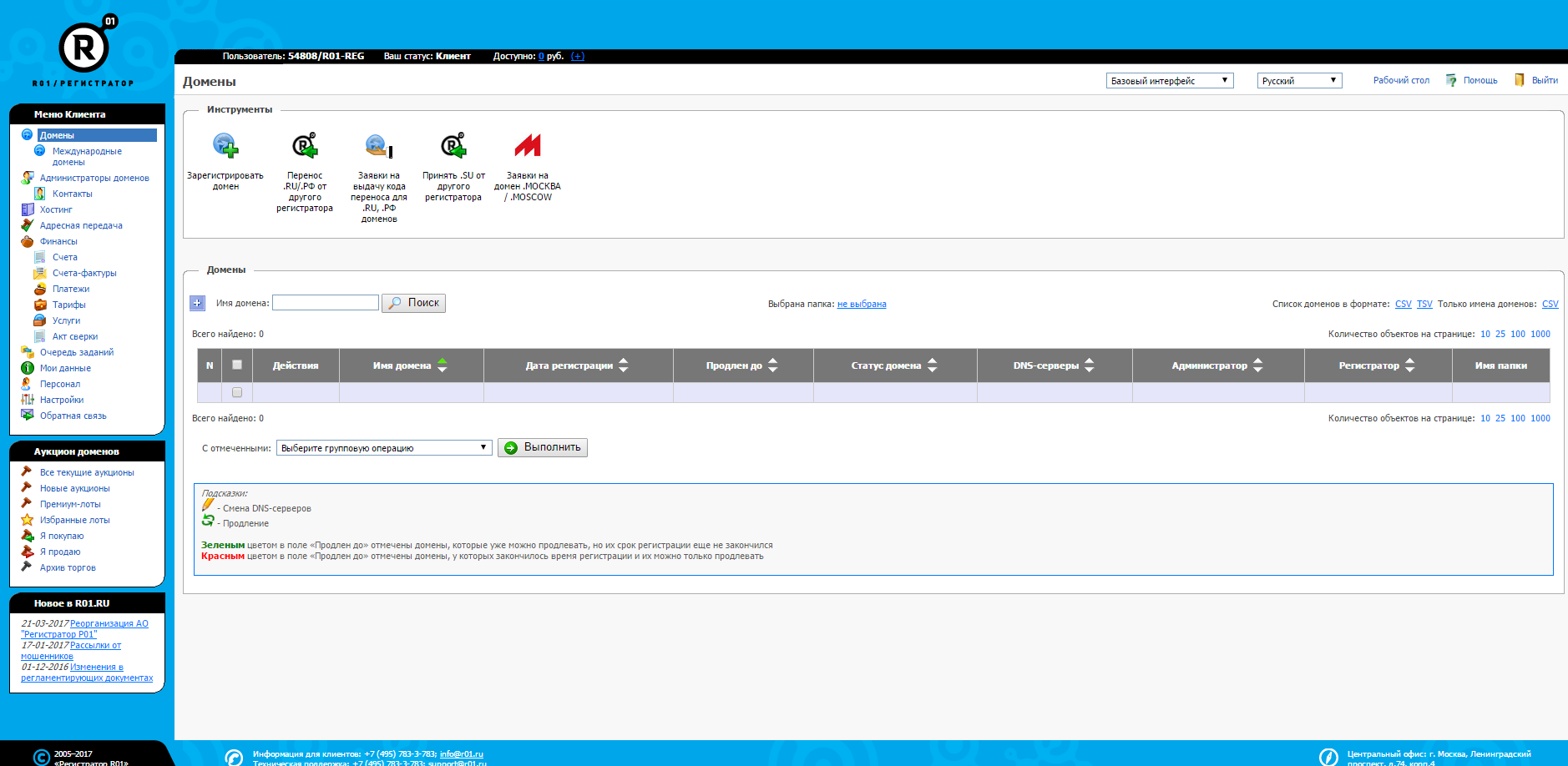Click the Поиск search button
Image resolution: width=1568 pixels, height=766 pixels.
coord(413,303)
